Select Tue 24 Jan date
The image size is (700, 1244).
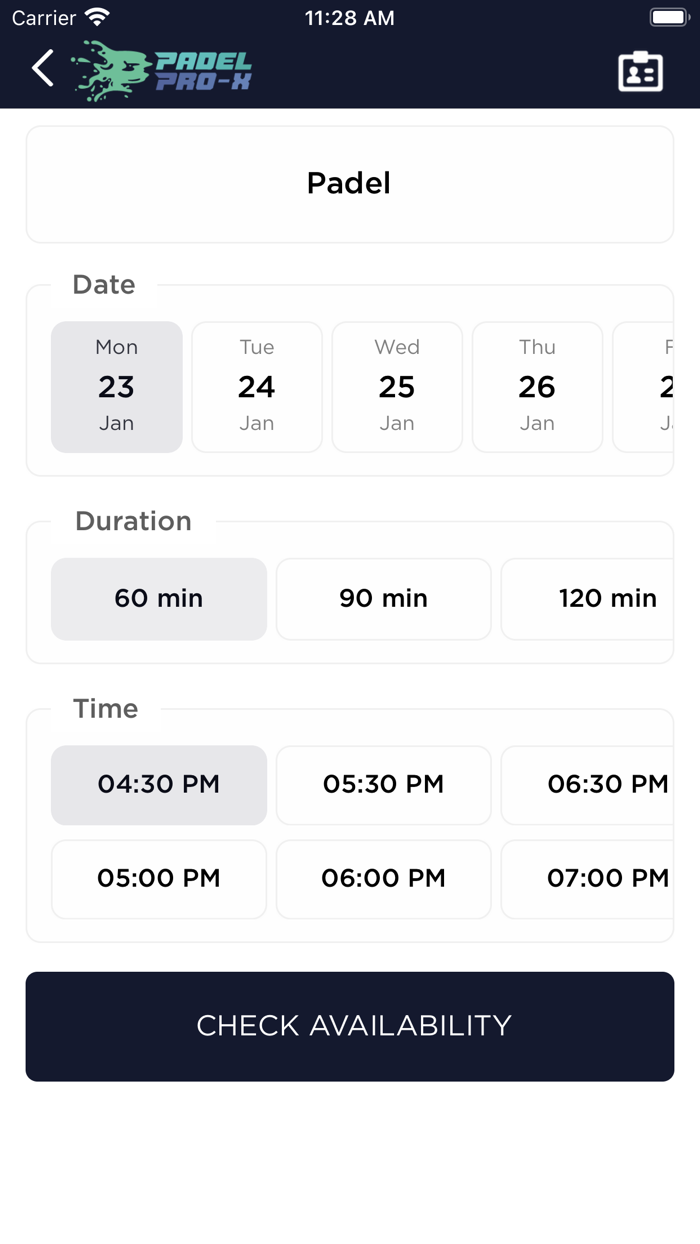tap(257, 387)
